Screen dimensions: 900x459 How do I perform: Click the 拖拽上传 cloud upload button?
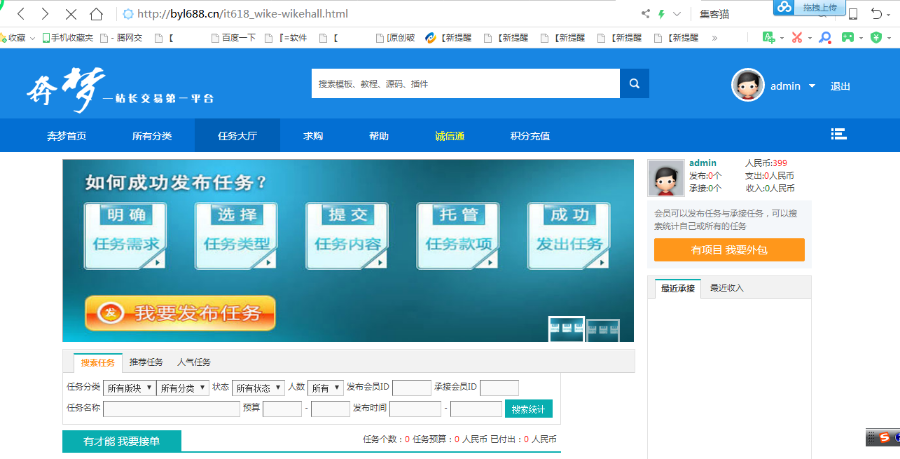click(809, 7)
